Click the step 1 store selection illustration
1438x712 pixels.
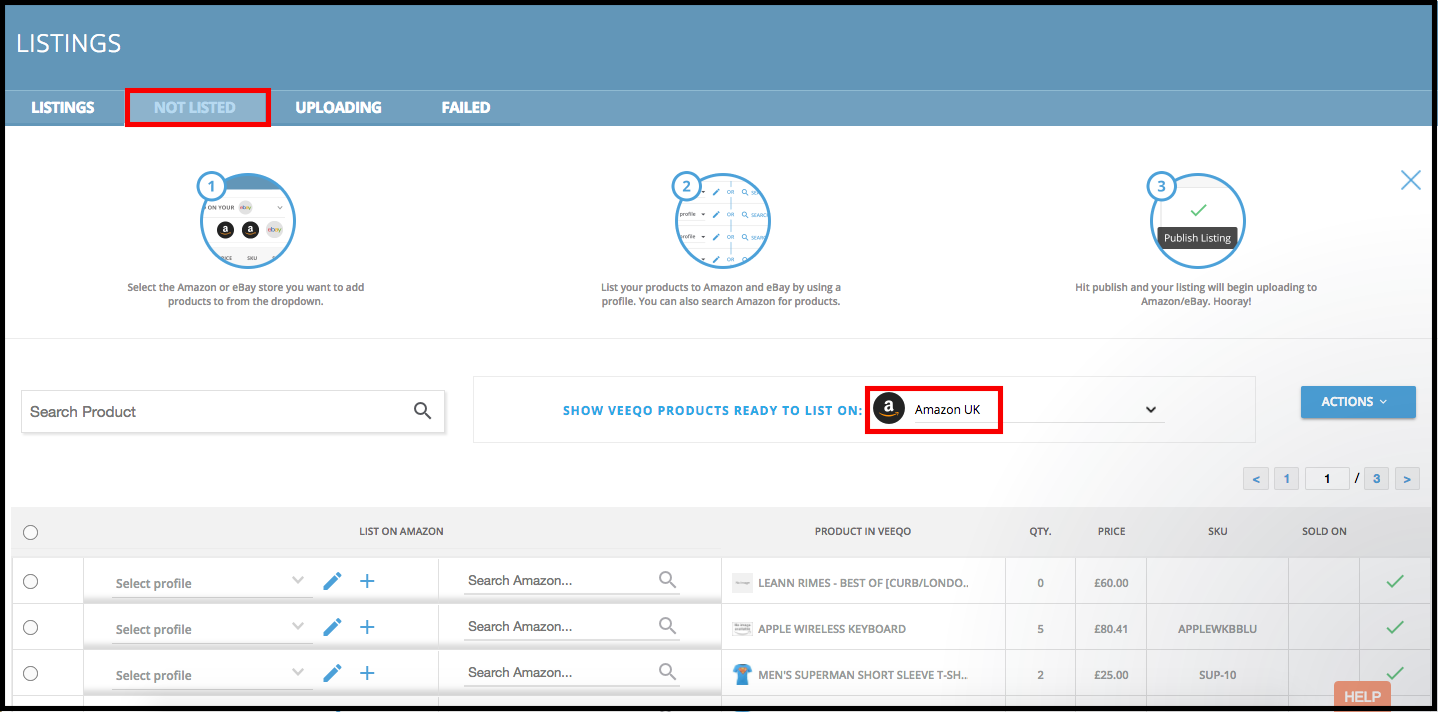[248, 219]
